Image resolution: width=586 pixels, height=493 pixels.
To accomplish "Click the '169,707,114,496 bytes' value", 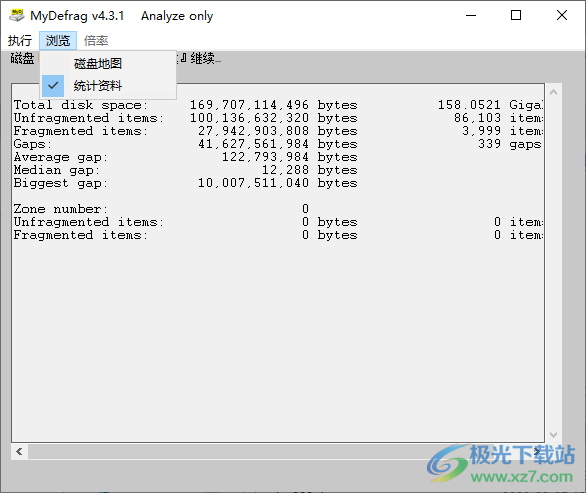I will click(274, 105).
